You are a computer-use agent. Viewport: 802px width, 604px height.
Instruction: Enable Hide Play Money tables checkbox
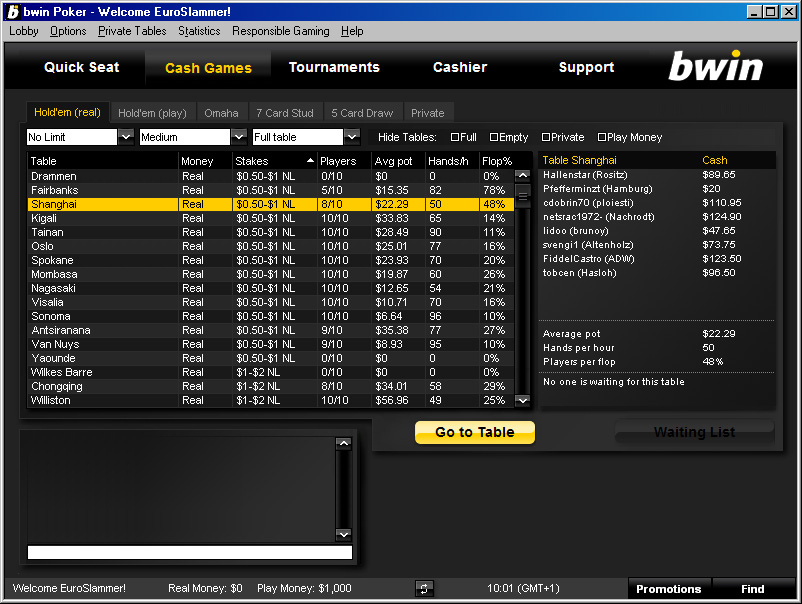click(602, 137)
